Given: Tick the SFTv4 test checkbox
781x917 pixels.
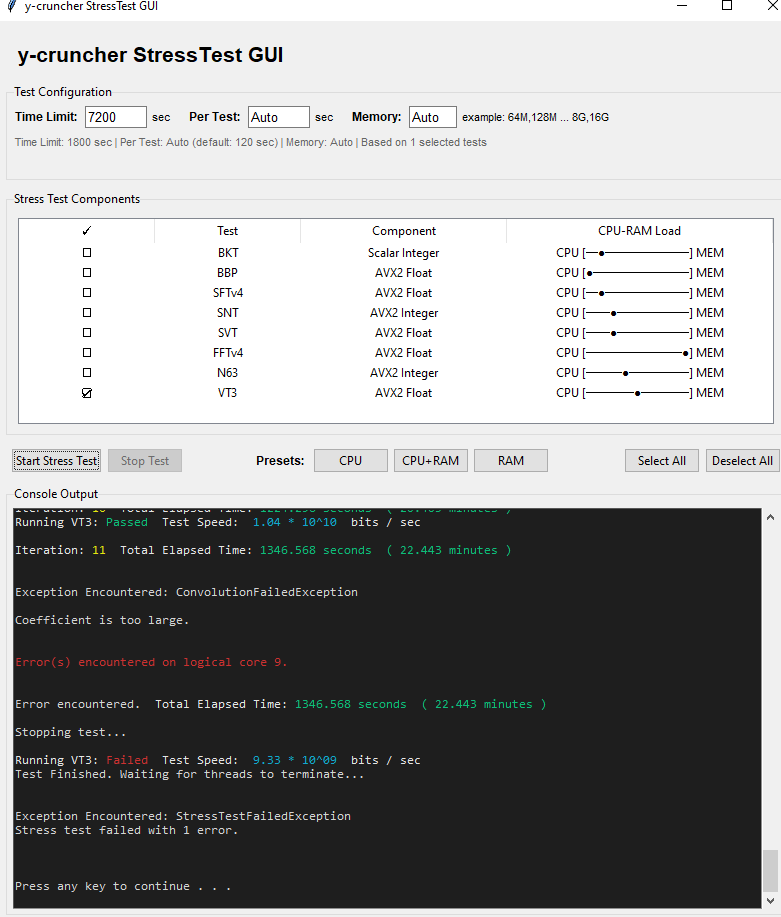Looking at the screenshot, I should click(87, 292).
